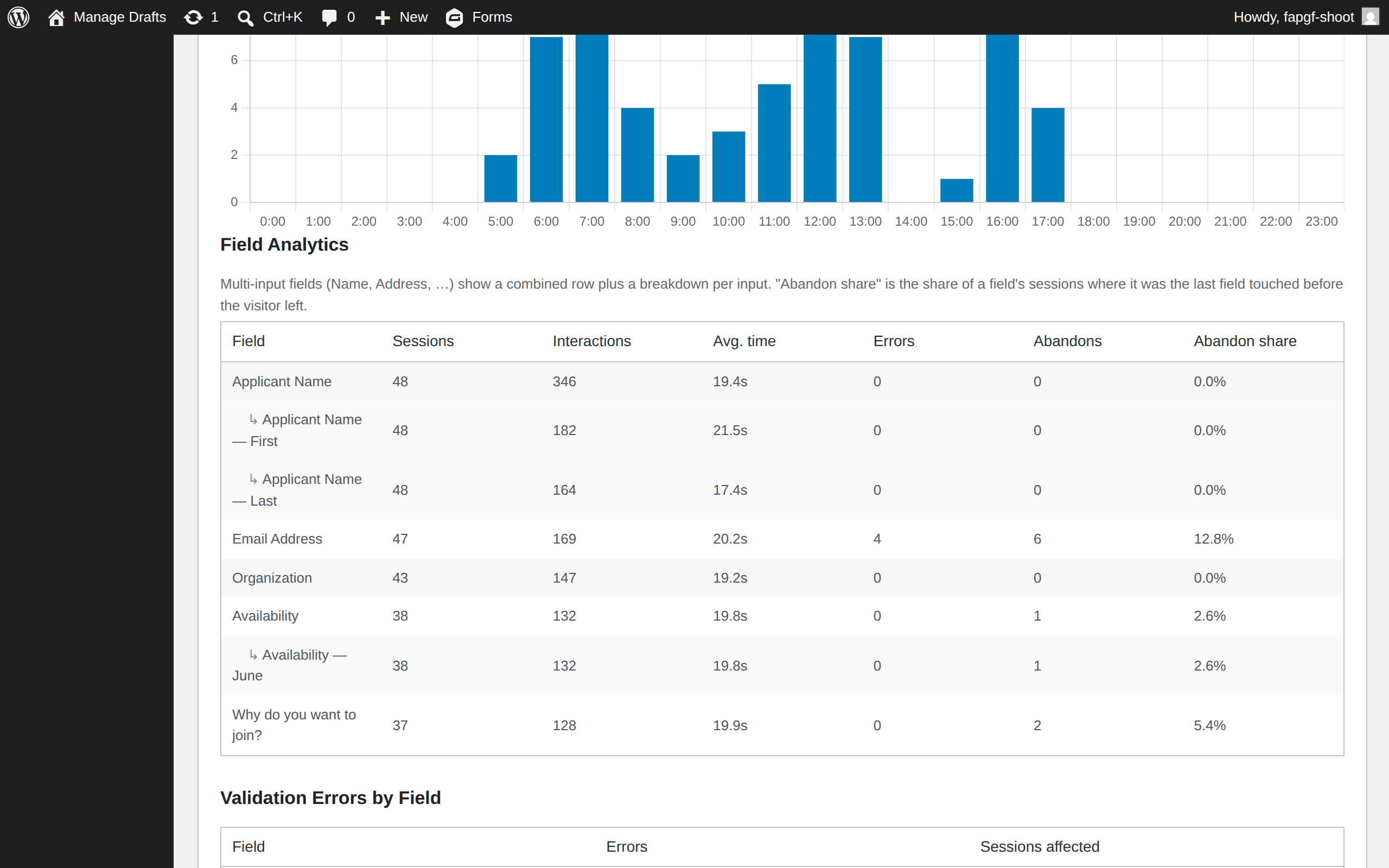Viewport: 1389px width, 868px height.
Task: Open the Manage Drafts site link
Action: [107, 17]
